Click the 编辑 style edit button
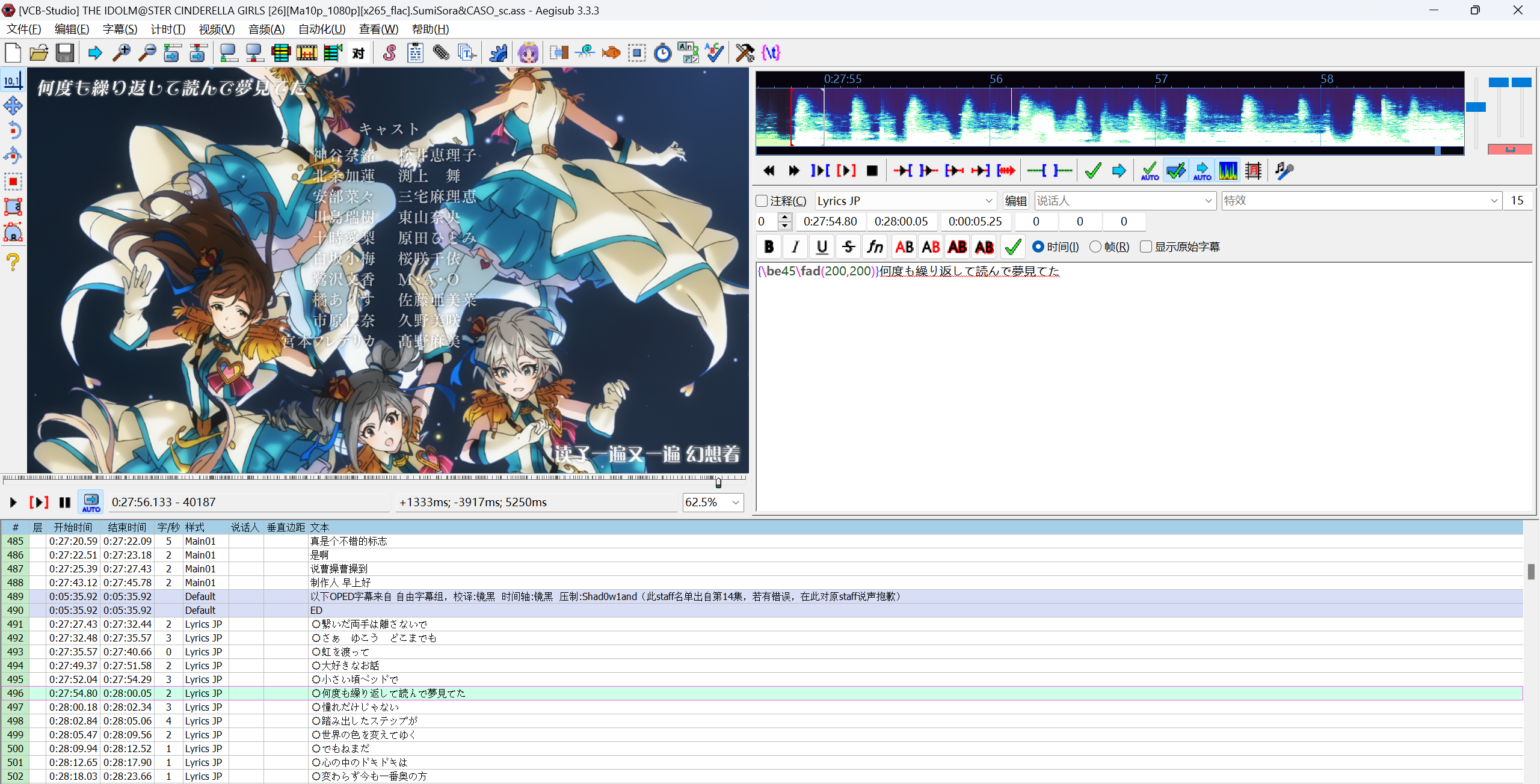This screenshot has height=784, width=1540. click(x=1016, y=201)
